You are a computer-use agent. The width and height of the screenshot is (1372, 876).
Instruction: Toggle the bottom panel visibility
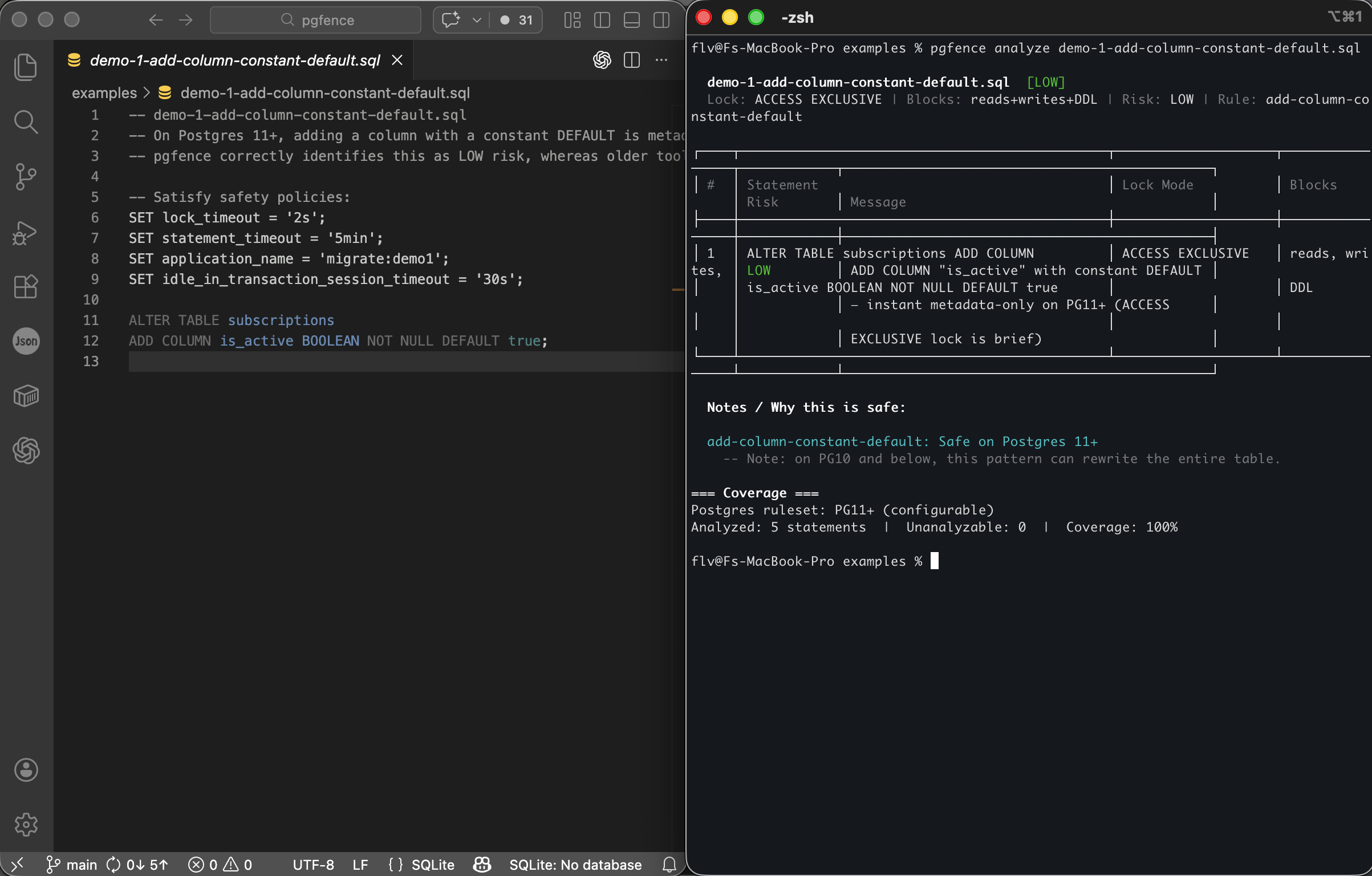click(x=631, y=20)
